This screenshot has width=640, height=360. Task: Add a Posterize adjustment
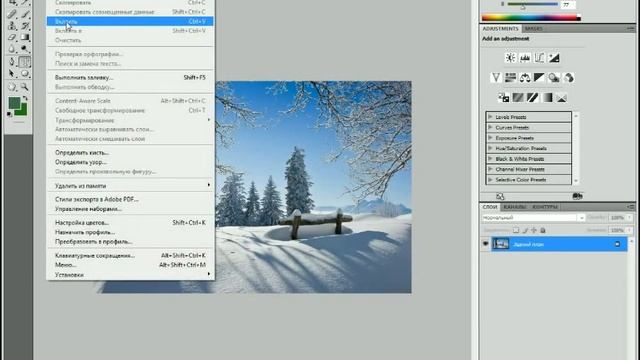point(518,98)
